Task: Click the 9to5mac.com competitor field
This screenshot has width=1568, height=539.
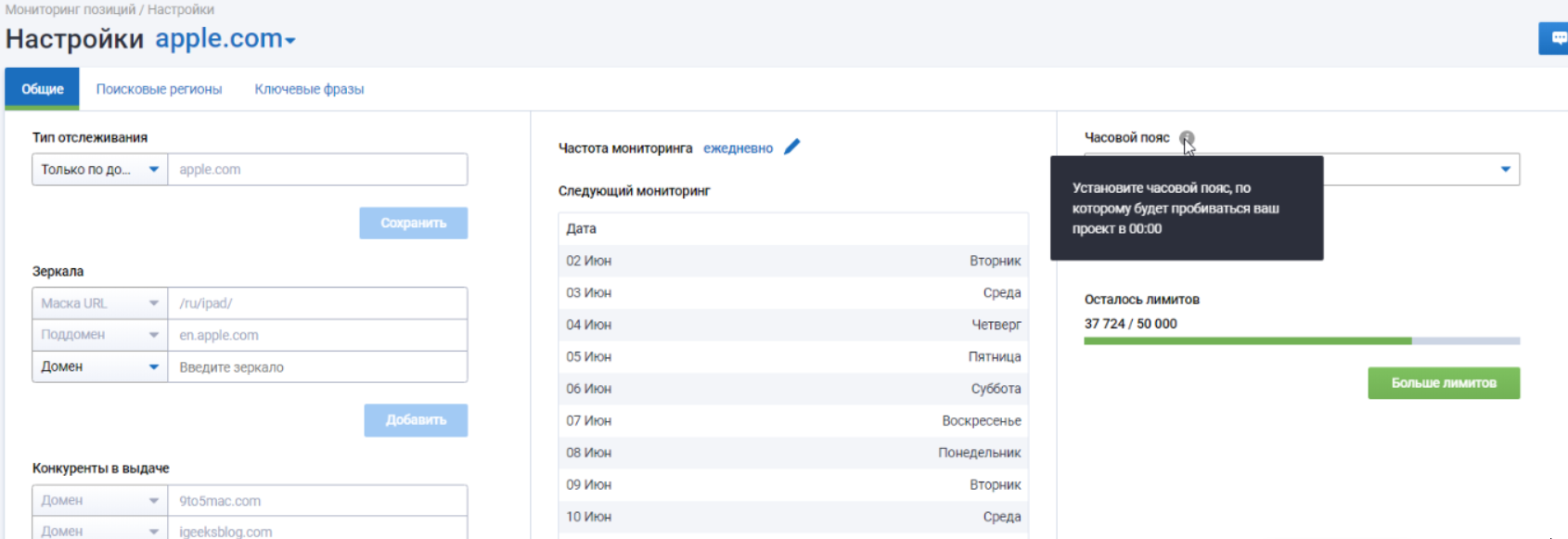Action: 317,500
